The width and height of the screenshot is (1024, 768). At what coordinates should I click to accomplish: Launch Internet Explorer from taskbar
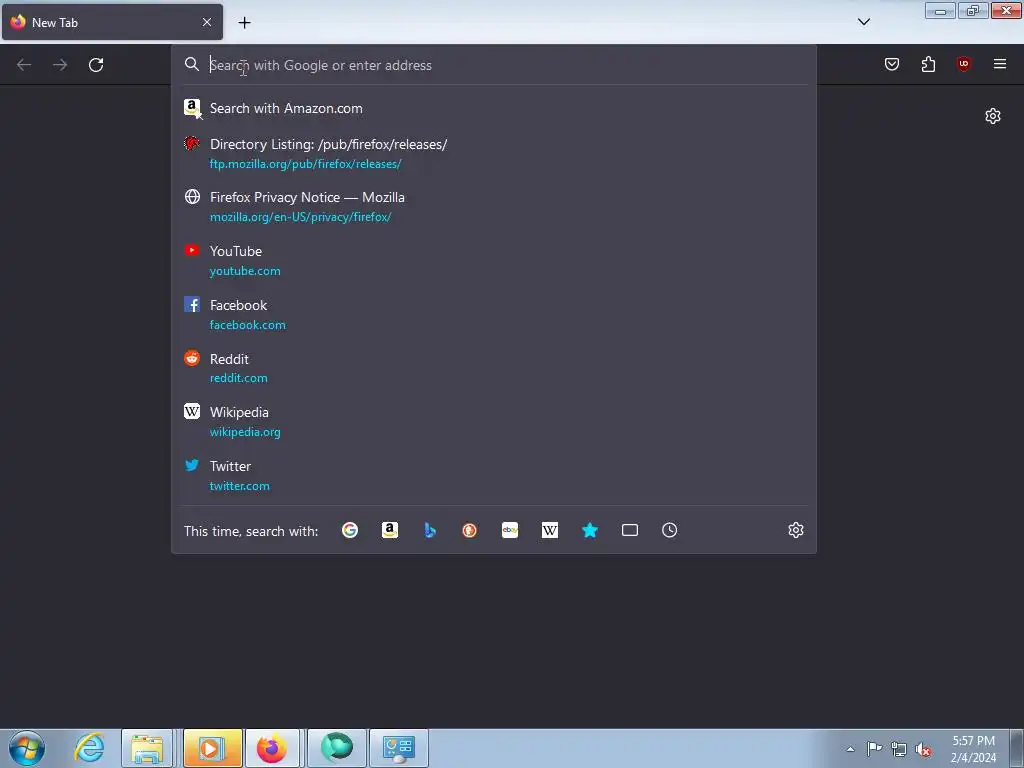point(89,748)
